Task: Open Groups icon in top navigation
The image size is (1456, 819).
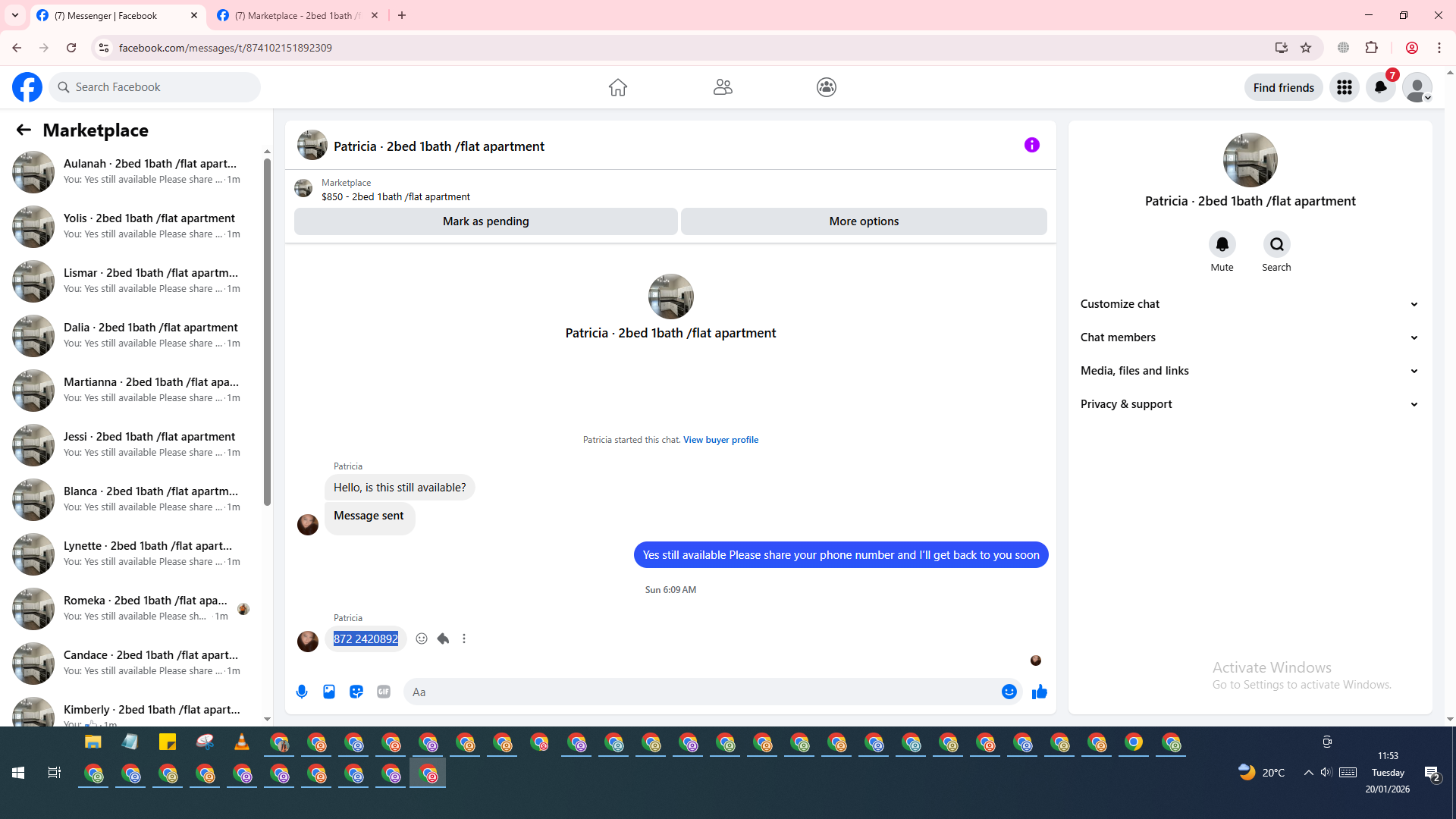Action: coord(827,87)
